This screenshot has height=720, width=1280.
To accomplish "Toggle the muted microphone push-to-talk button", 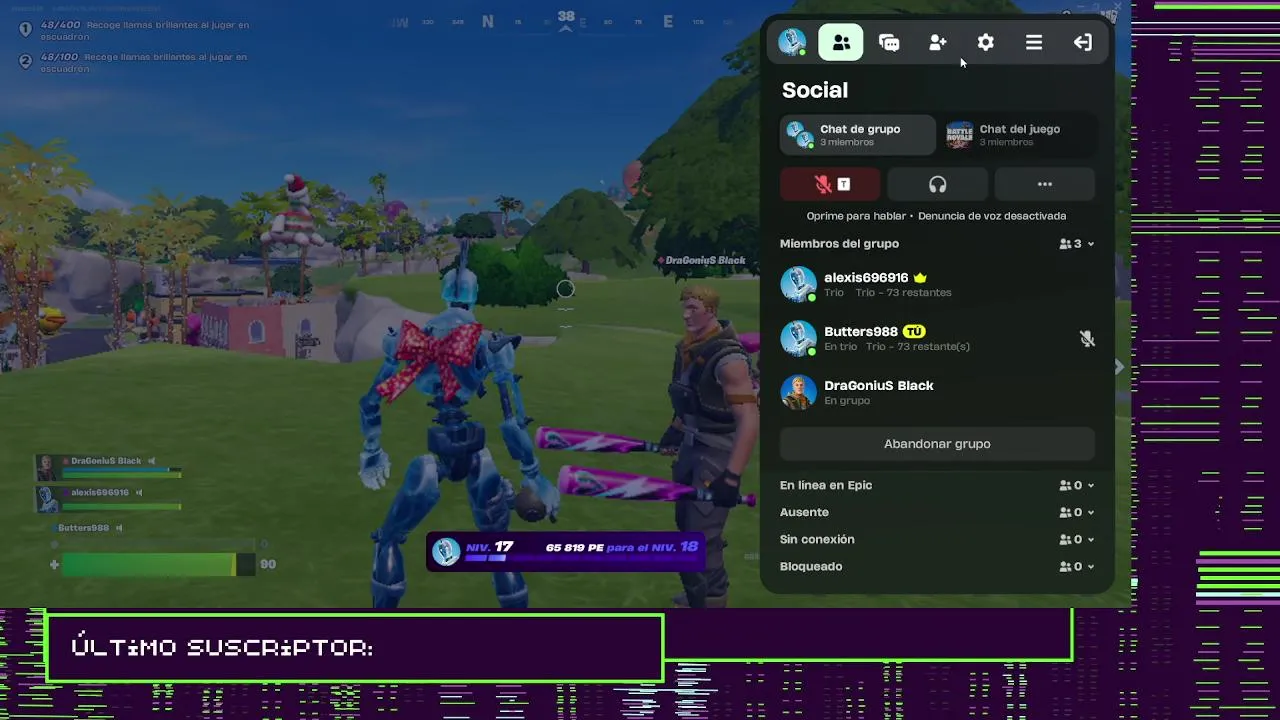I will (x=831, y=184).
